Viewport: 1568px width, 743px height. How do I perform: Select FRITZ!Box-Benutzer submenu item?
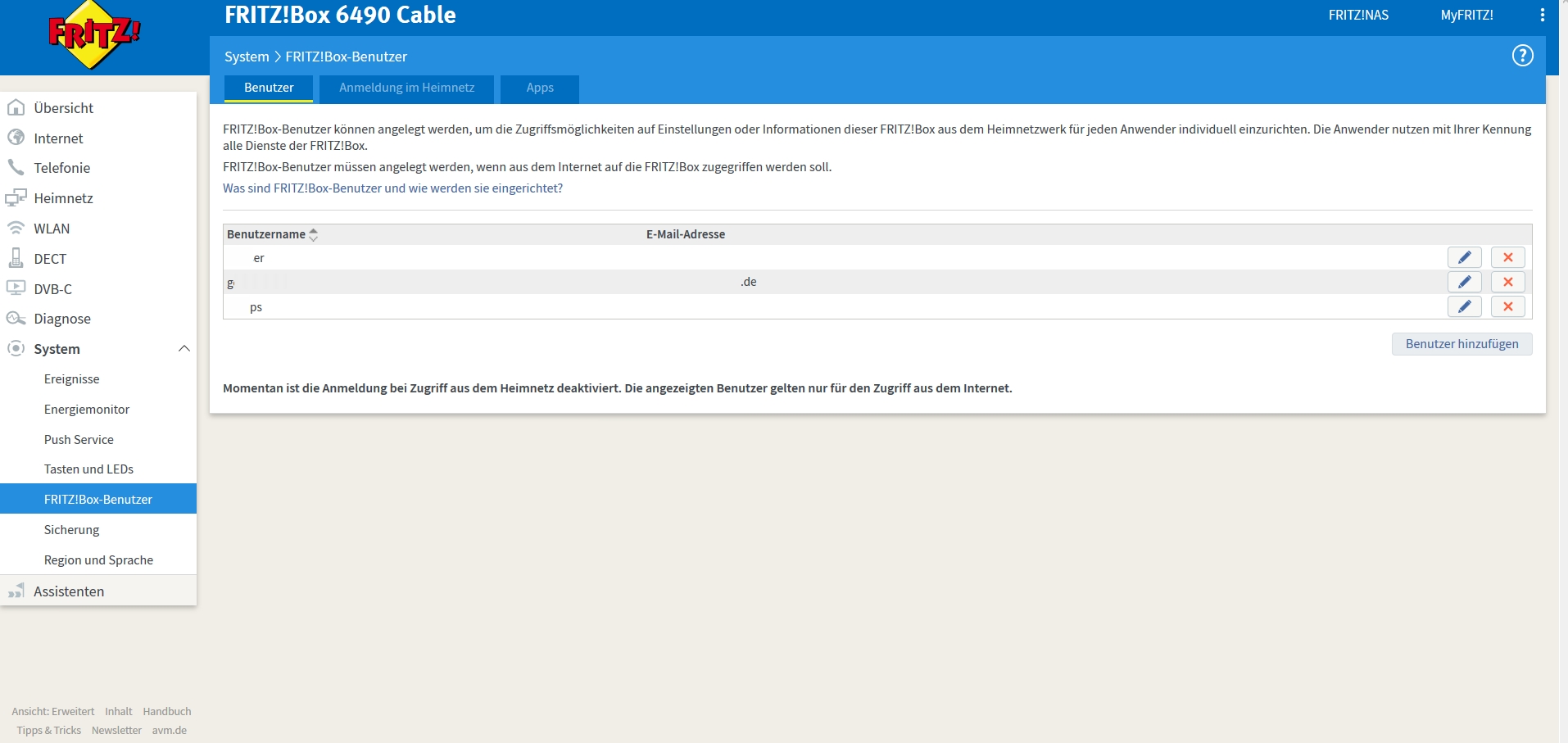[x=98, y=499]
